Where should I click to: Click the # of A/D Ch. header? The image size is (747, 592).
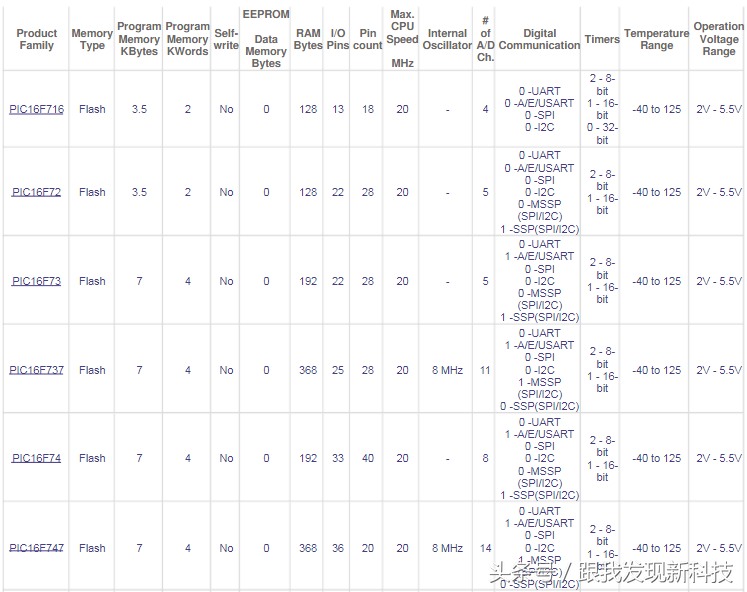click(485, 39)
